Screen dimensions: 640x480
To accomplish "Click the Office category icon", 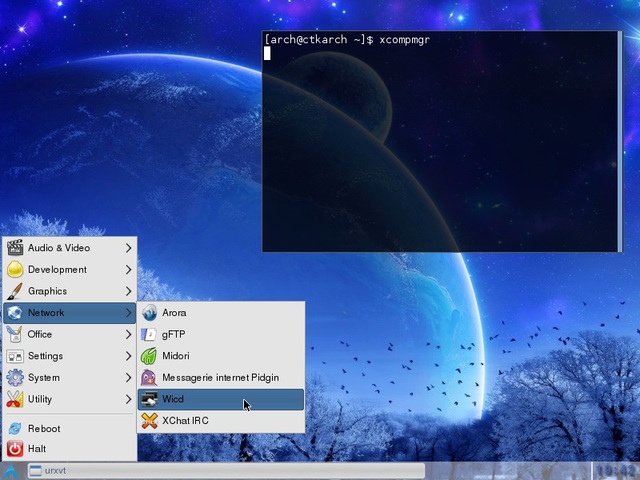I will pos(15,334).
